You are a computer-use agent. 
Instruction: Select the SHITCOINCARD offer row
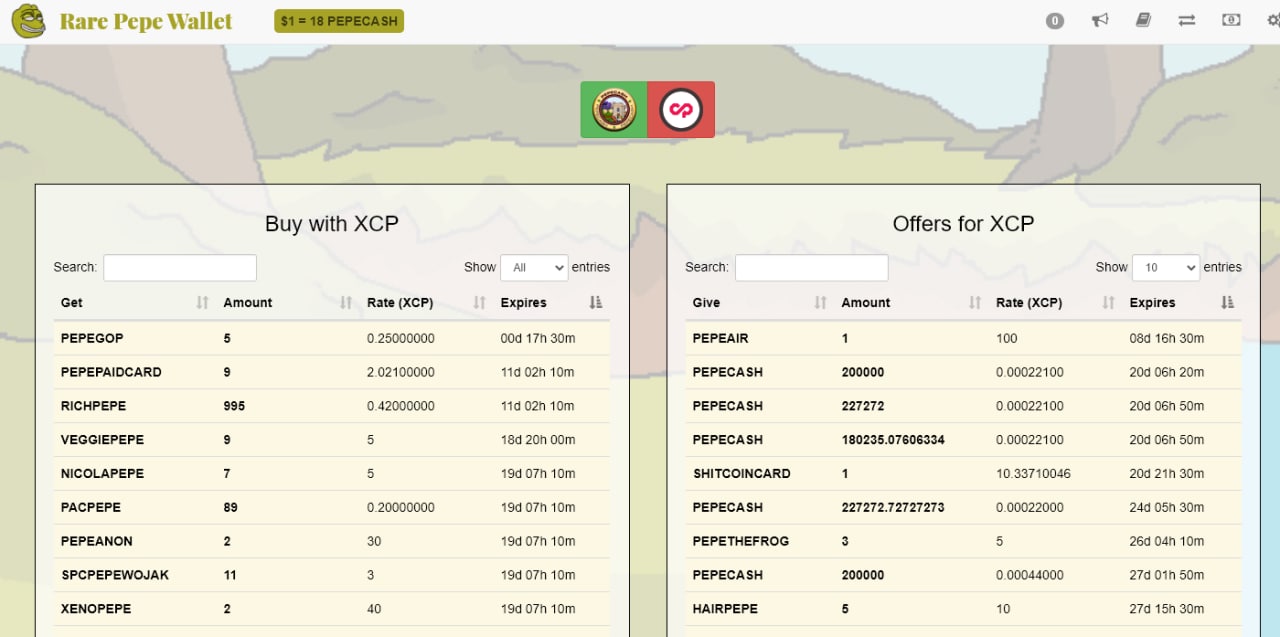(964, 474)
